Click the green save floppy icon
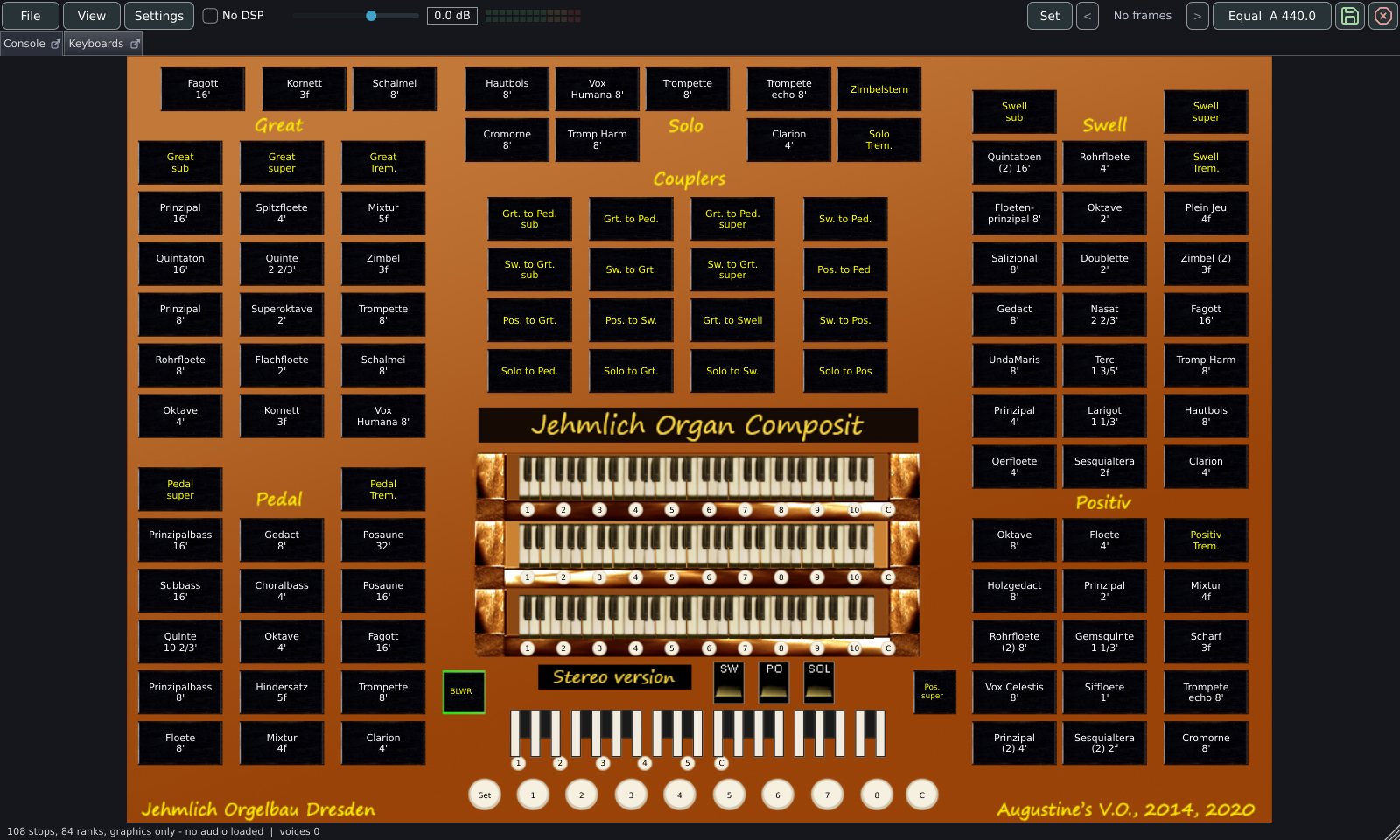1400x840 pixels. [x=1350, y=16]
